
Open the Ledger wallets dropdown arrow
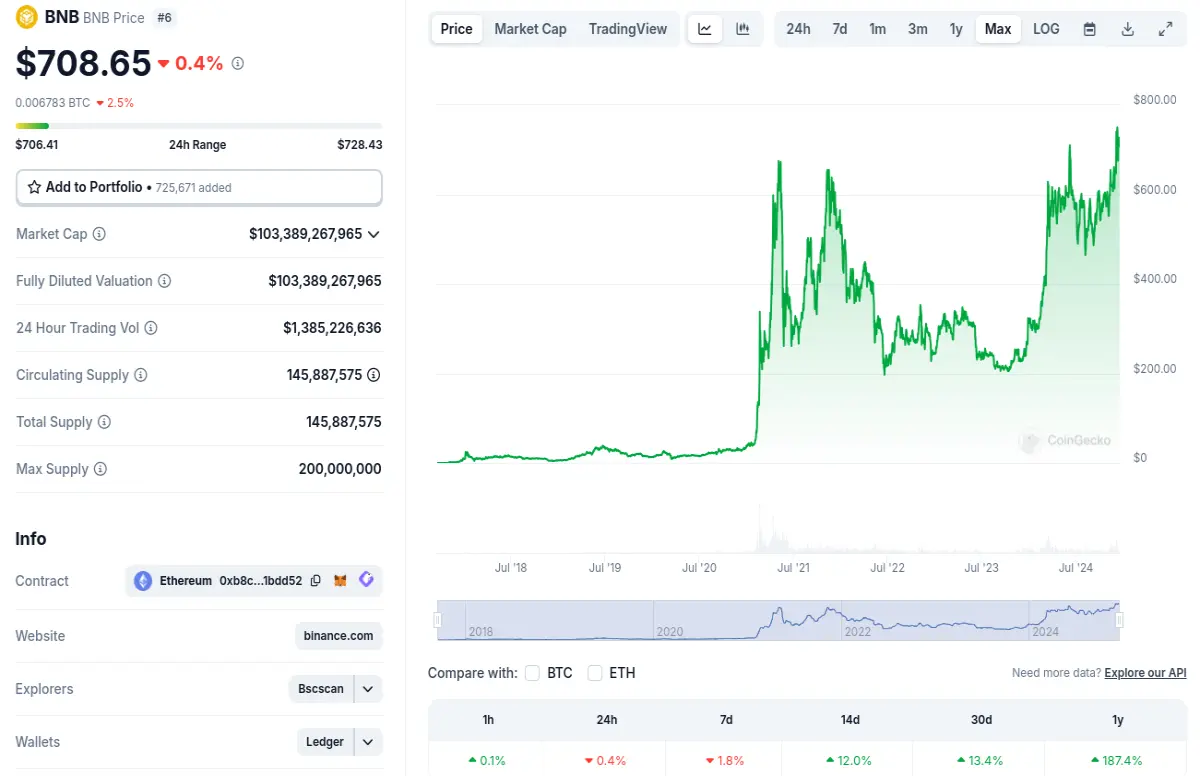pyautogui.click(x=368, y=742)
